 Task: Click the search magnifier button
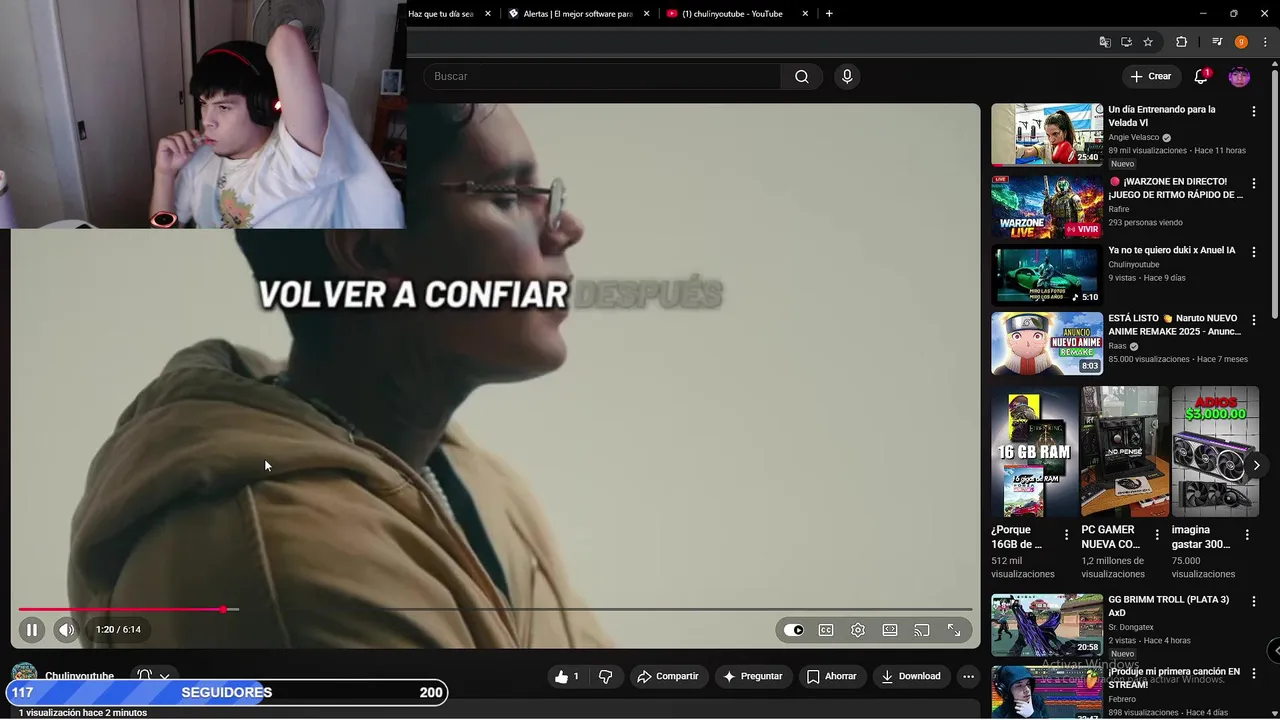[802, 76]
